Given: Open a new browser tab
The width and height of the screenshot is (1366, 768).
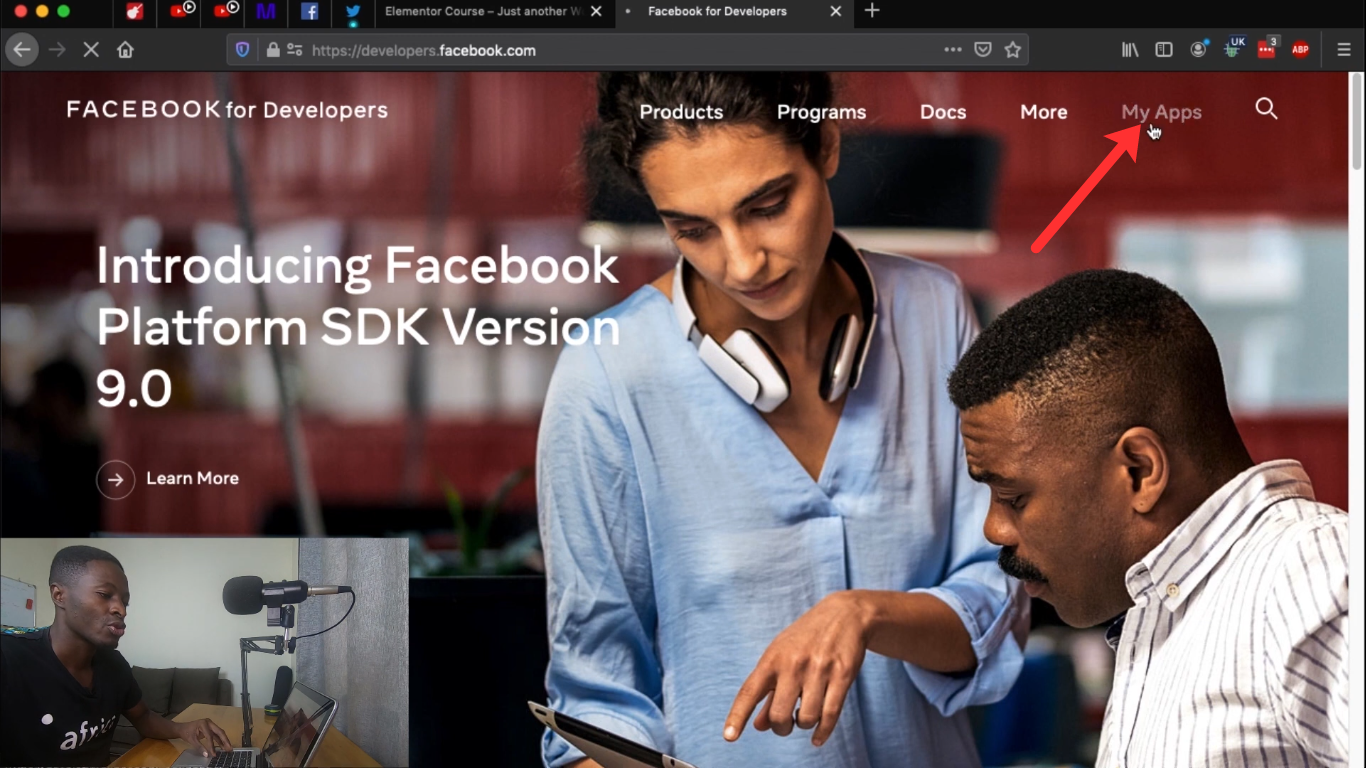Looking at the screenshot, I should [872, 11].
